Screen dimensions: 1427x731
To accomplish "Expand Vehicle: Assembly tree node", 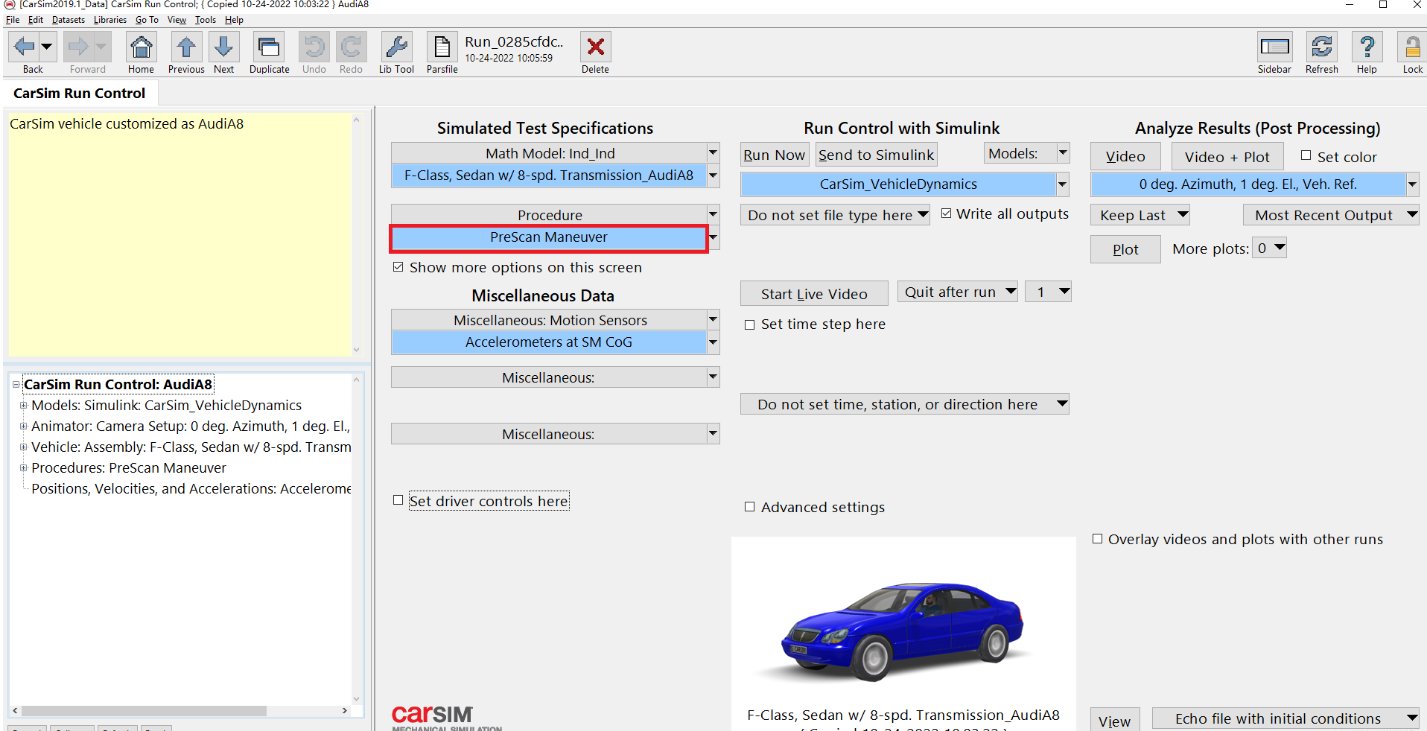I will click(23, 447).
